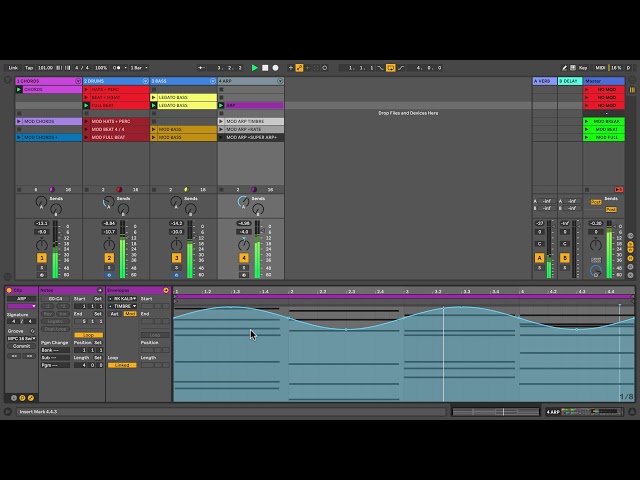Open the MPC 16 Swing groove dropdown
Screen dimensions: 640x480
coord(21,338)
